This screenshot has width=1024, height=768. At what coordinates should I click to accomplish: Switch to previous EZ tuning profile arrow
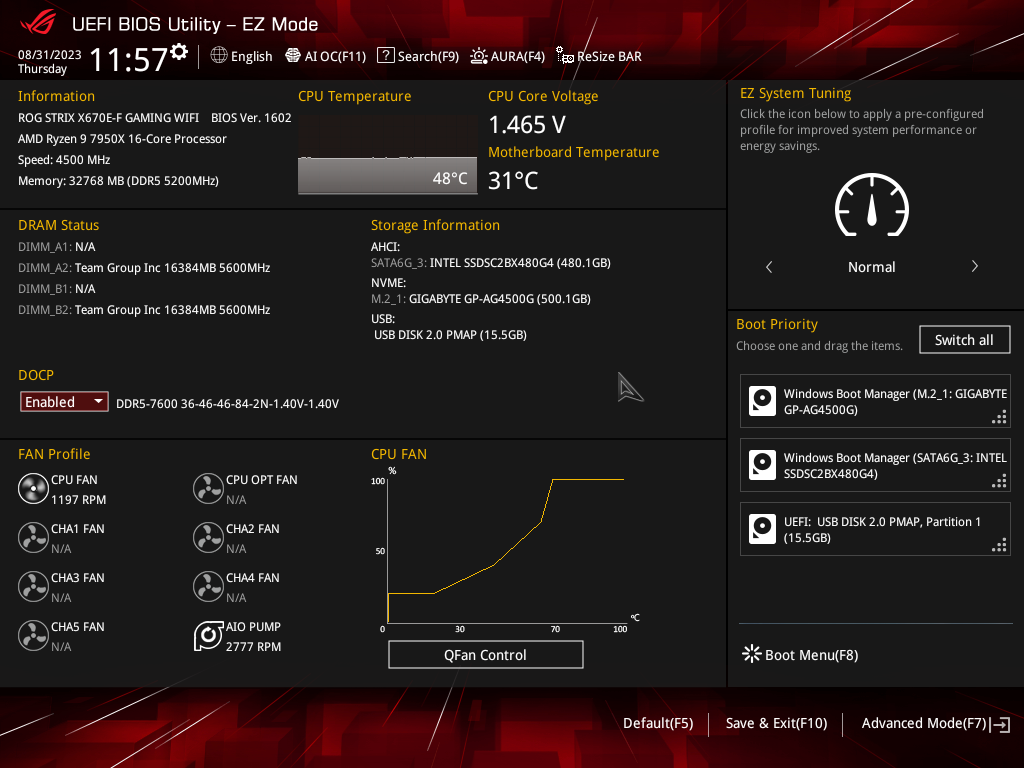coord(769,266)
